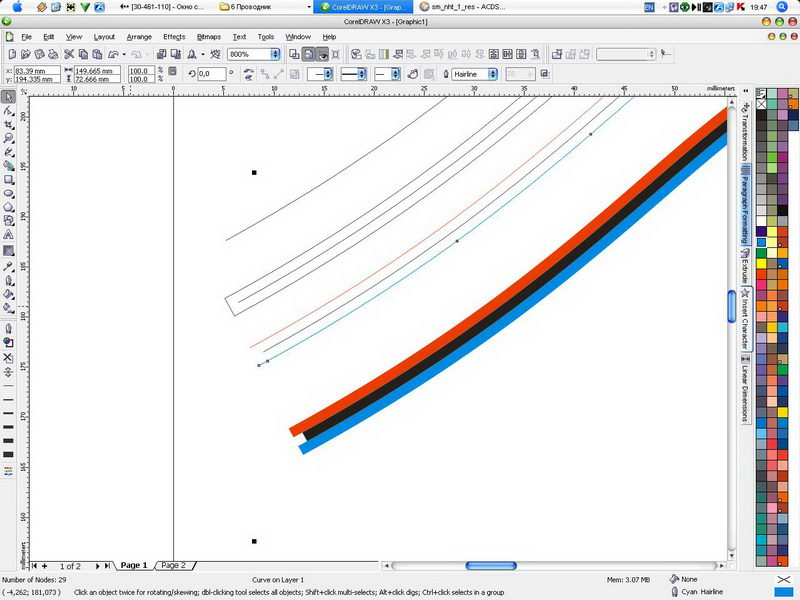
Task: Open the Effects menu
Action: [174, 37]
